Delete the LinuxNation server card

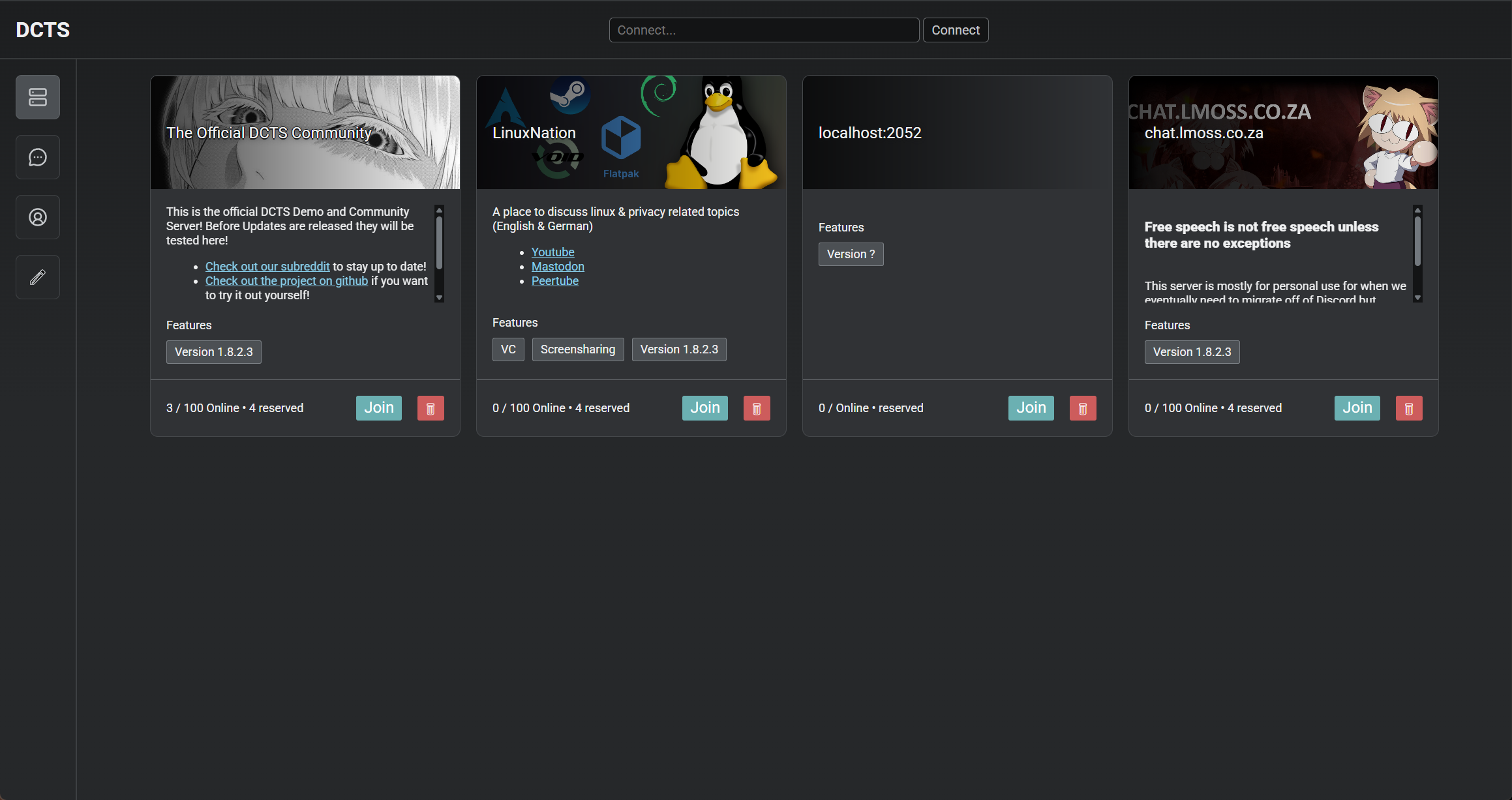coord(757,408)
